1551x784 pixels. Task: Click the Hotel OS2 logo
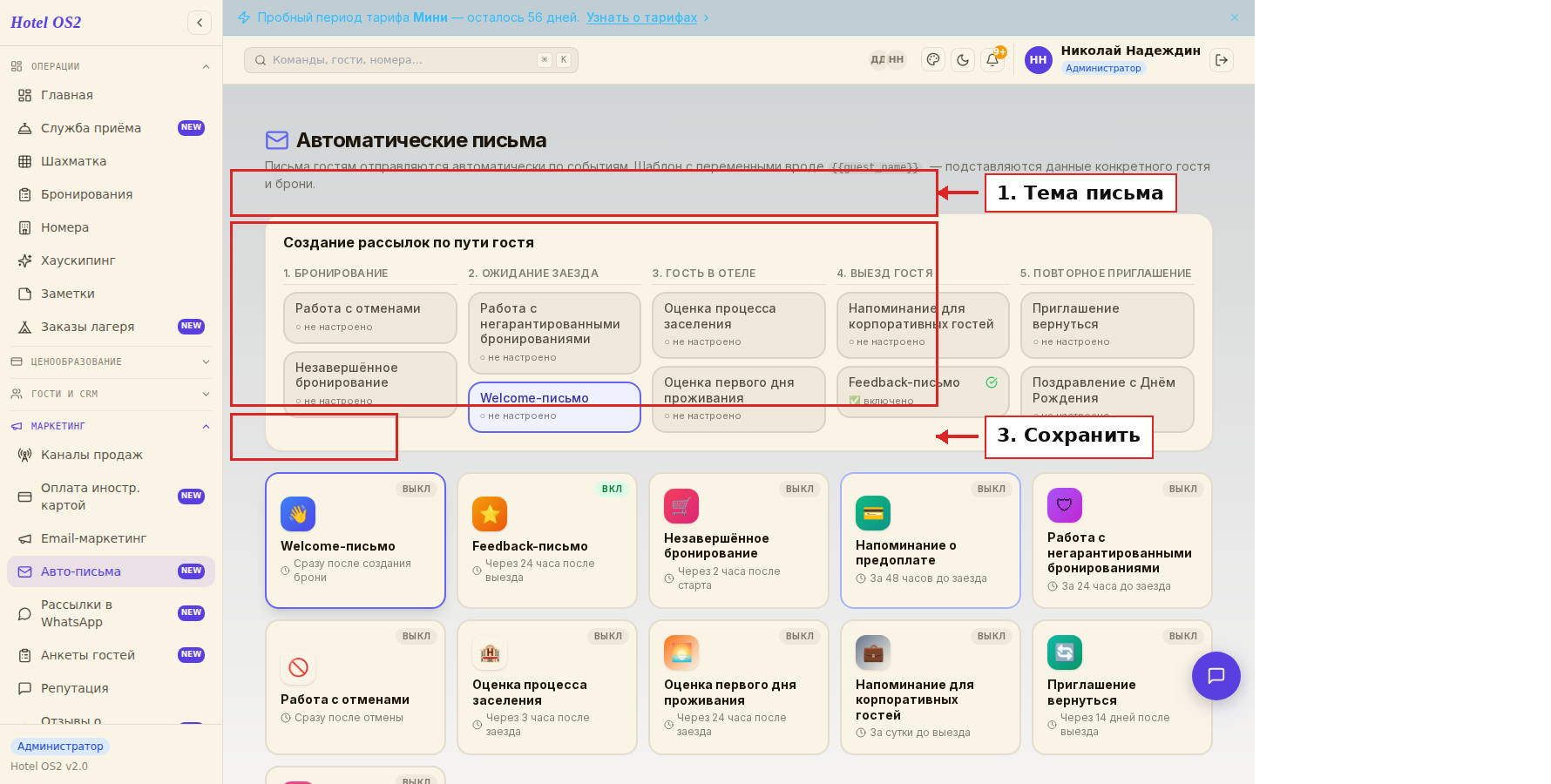(46, 23)
